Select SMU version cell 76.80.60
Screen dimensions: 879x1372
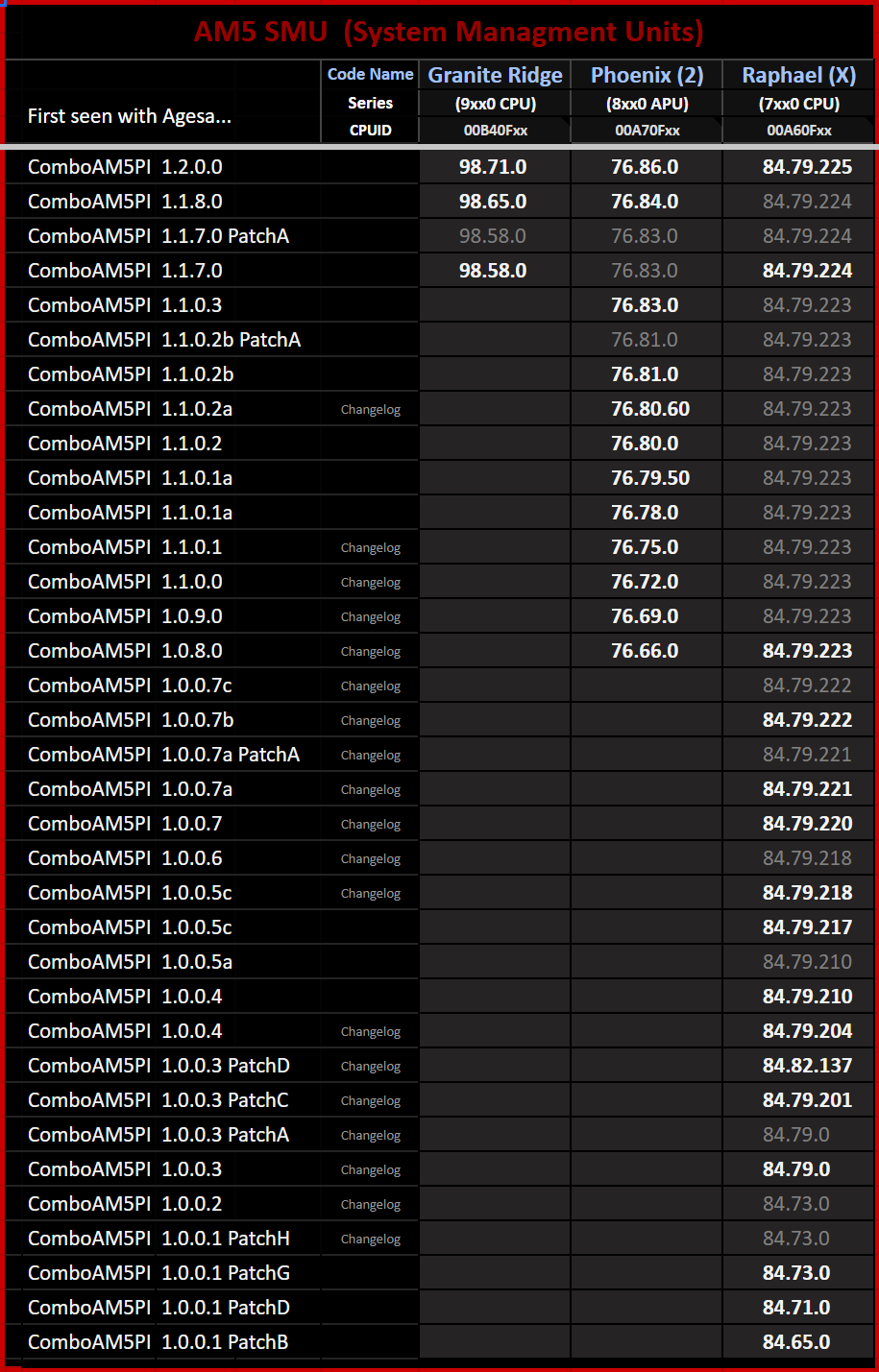coord(650,409)
